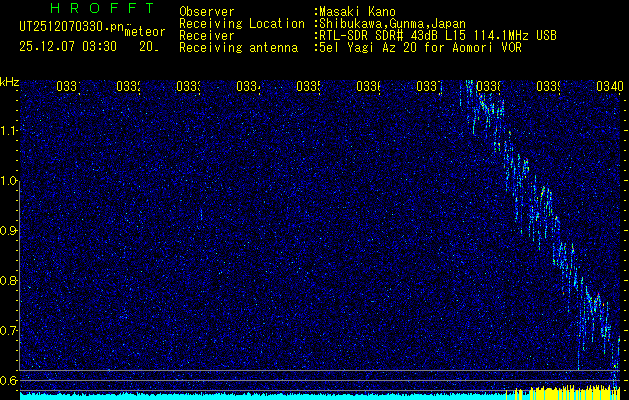Click the 0340 time marker
The image size is (629, 400).
(608, 87)
